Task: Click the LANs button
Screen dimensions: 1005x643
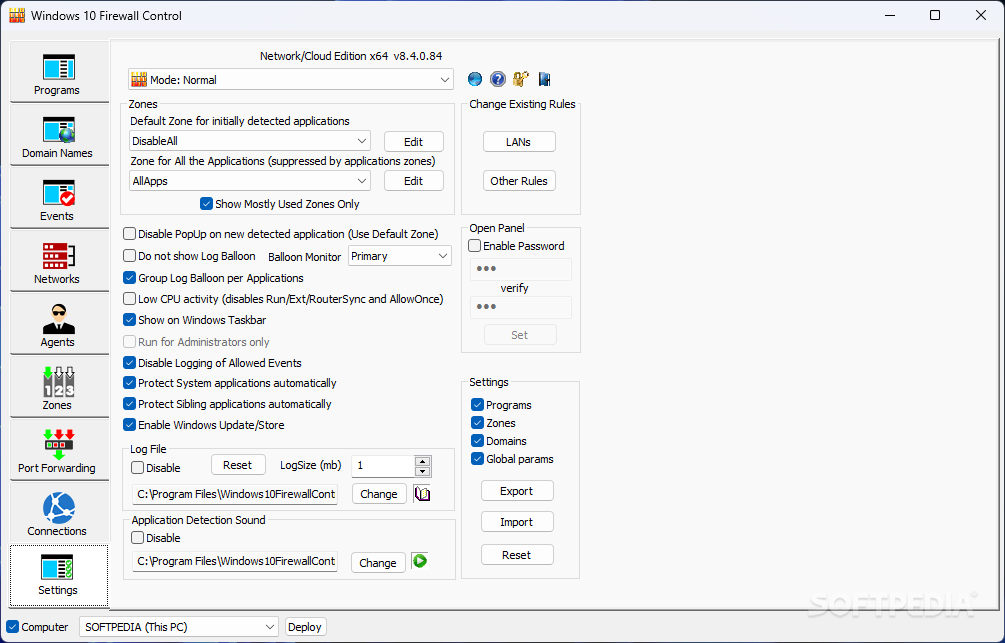Action: (x=519, y=142)
